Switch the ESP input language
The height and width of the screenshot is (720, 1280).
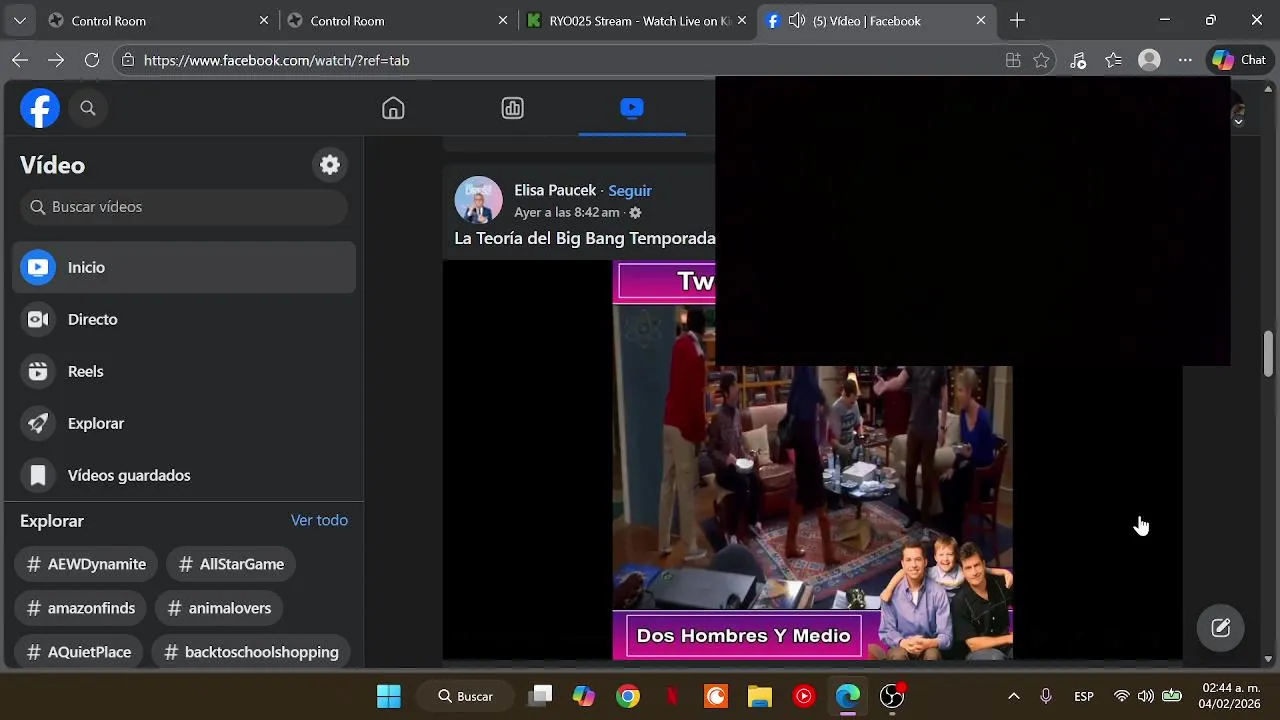[1084, 696]
